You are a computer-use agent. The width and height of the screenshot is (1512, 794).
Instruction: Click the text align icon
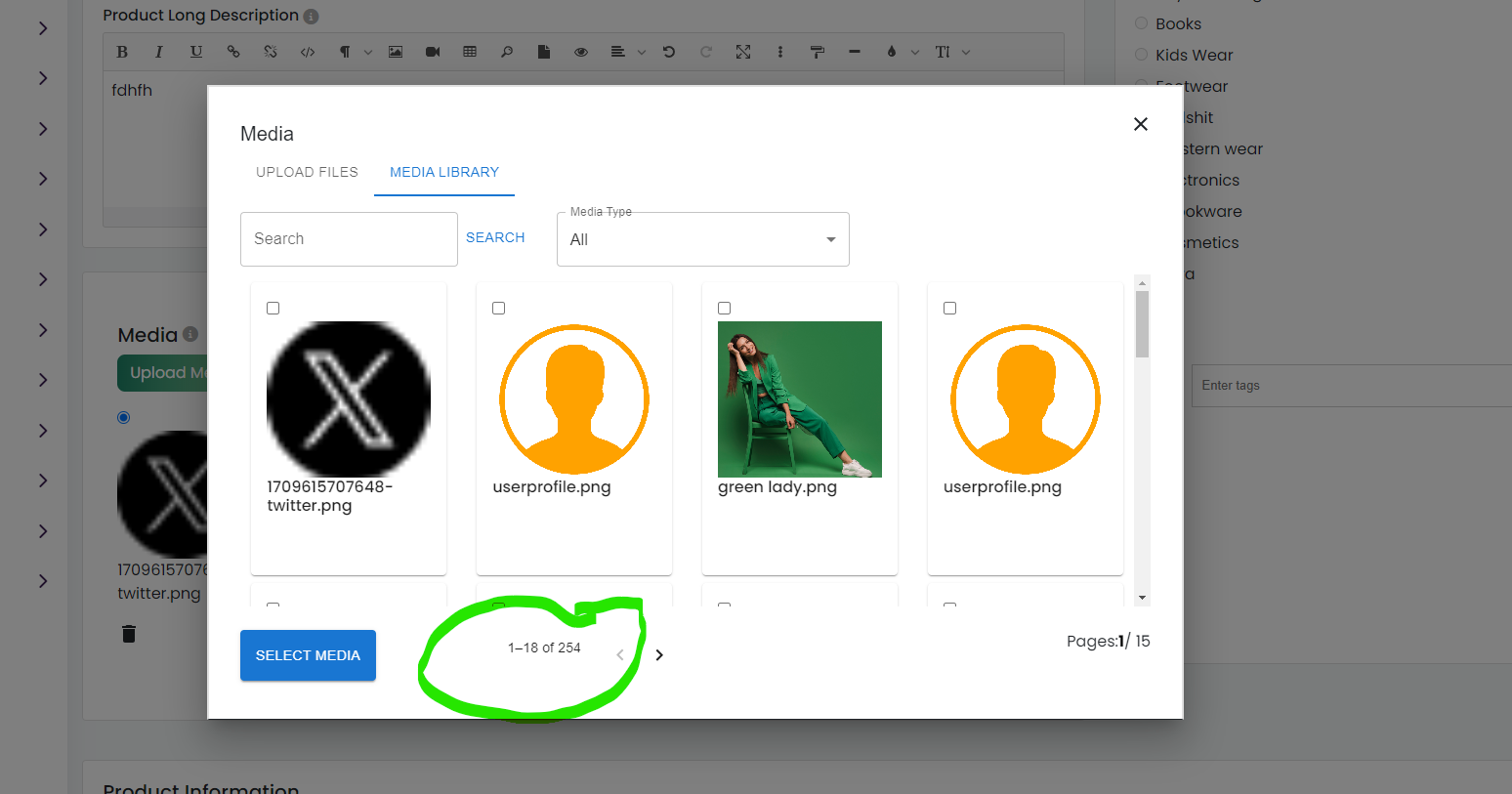(618, 52)
